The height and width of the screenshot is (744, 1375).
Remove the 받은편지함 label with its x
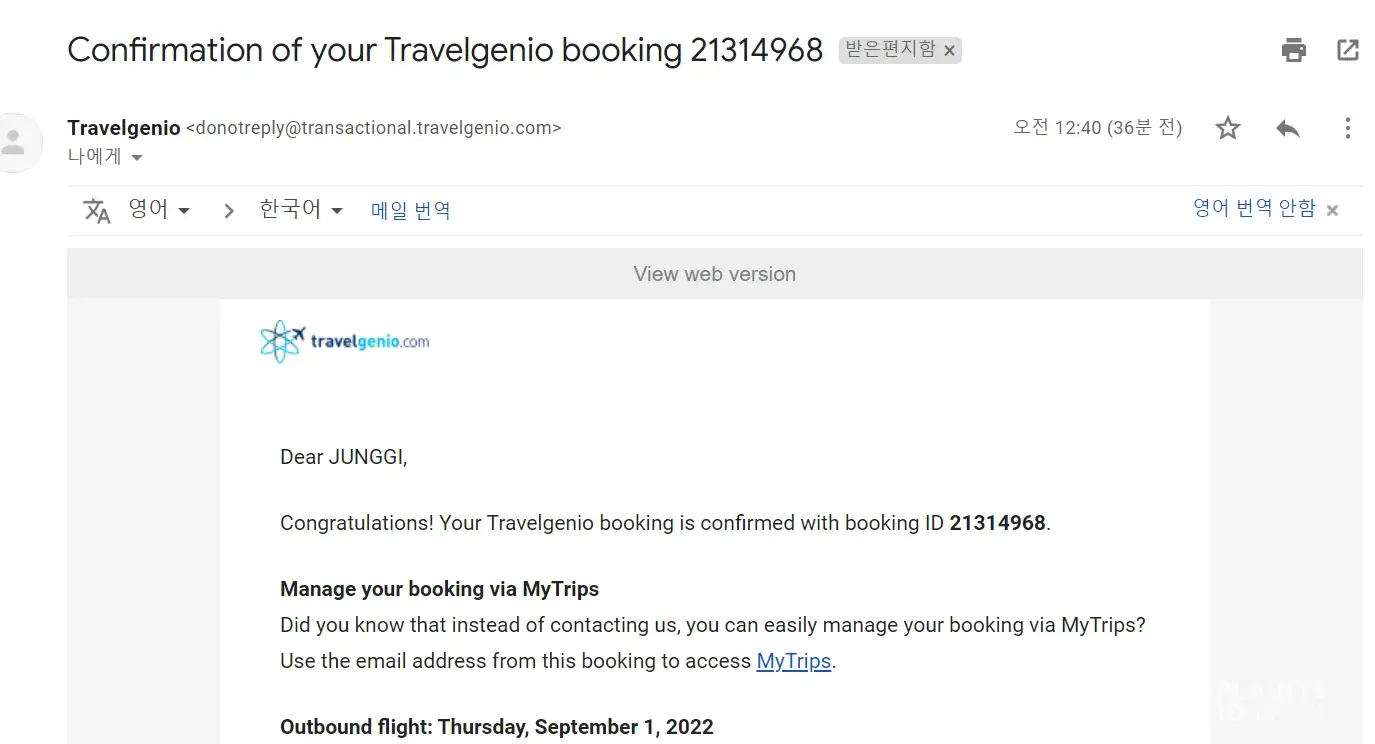pyautogui.click(x=950, y=50)
